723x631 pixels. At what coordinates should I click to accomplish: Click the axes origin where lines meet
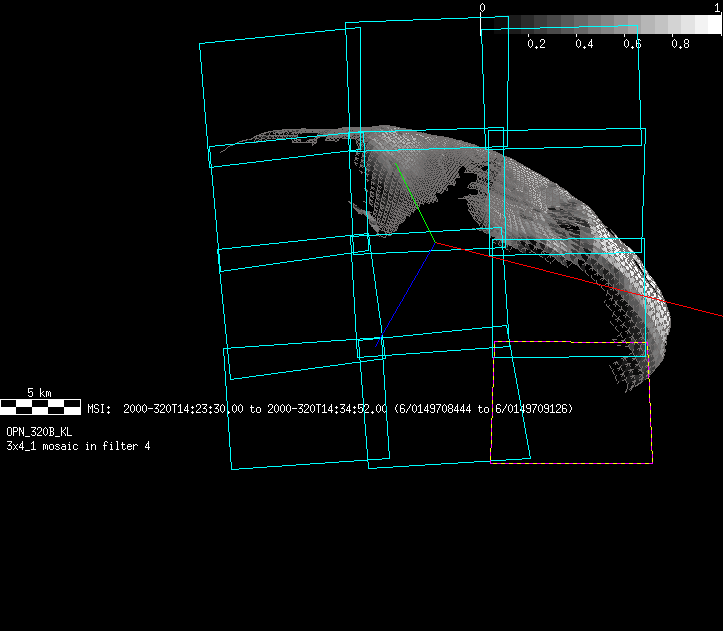[x=434, y=243]
